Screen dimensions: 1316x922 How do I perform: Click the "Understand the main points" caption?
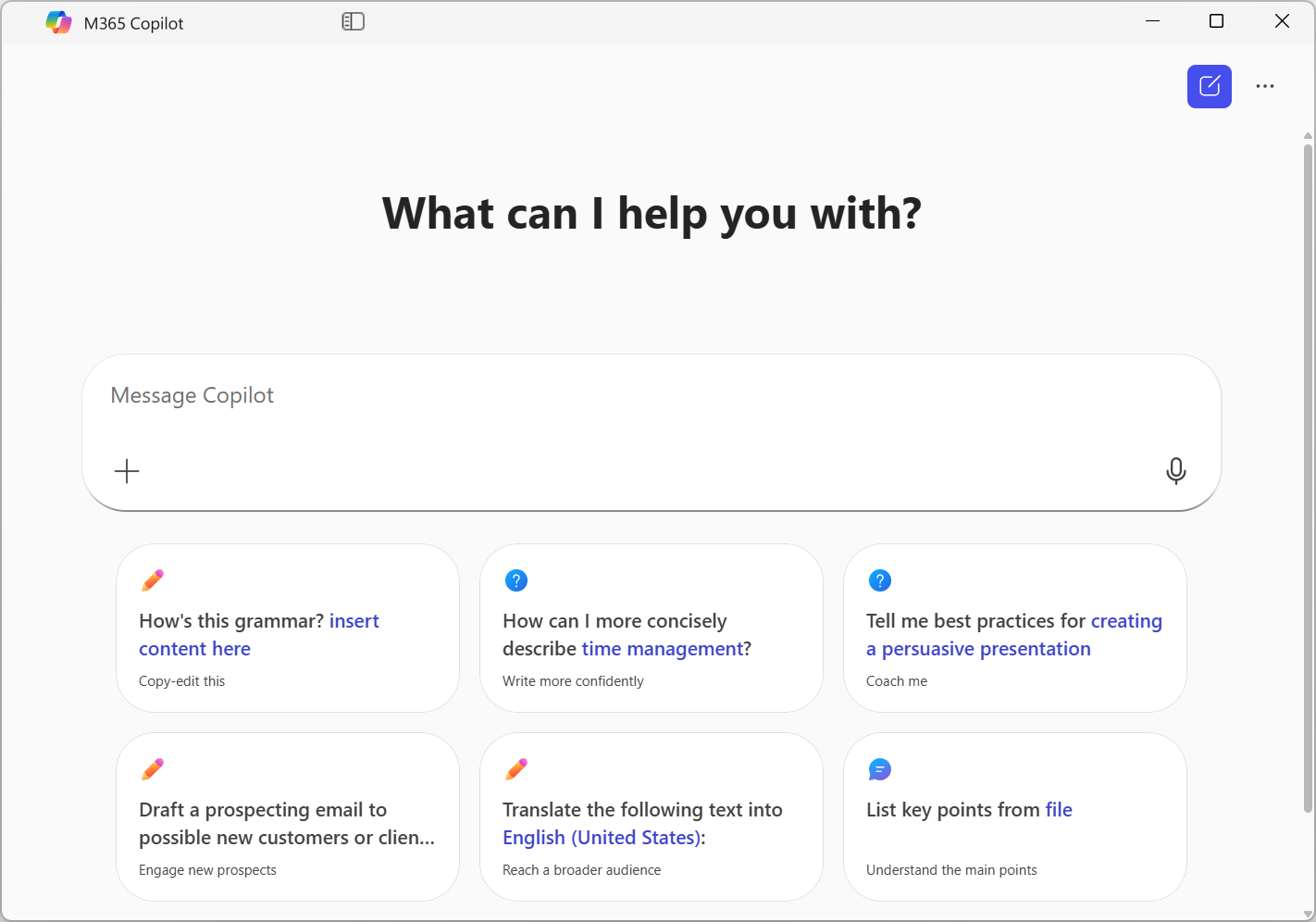[951, 870]
